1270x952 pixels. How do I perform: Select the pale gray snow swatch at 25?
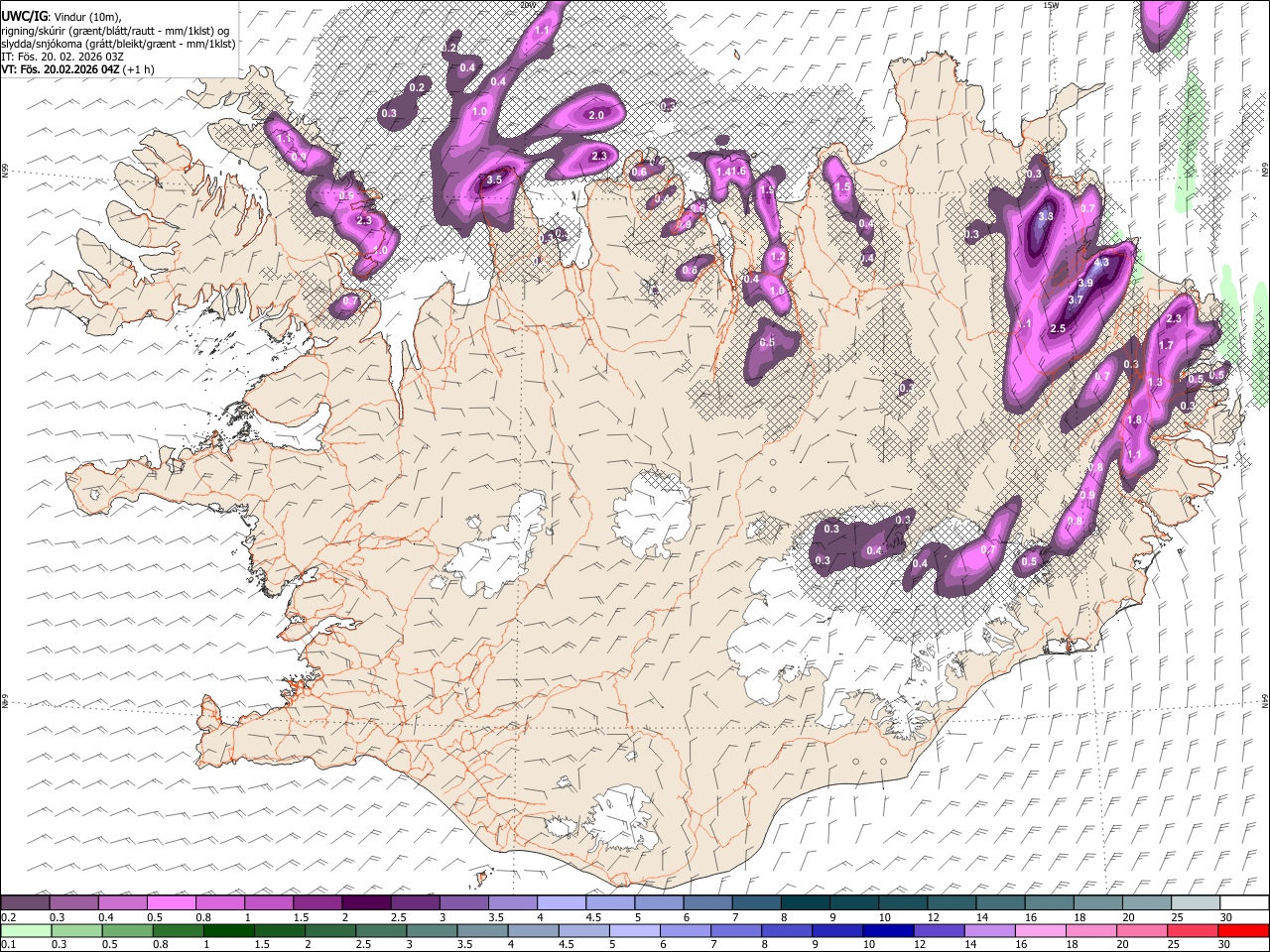1194,903
